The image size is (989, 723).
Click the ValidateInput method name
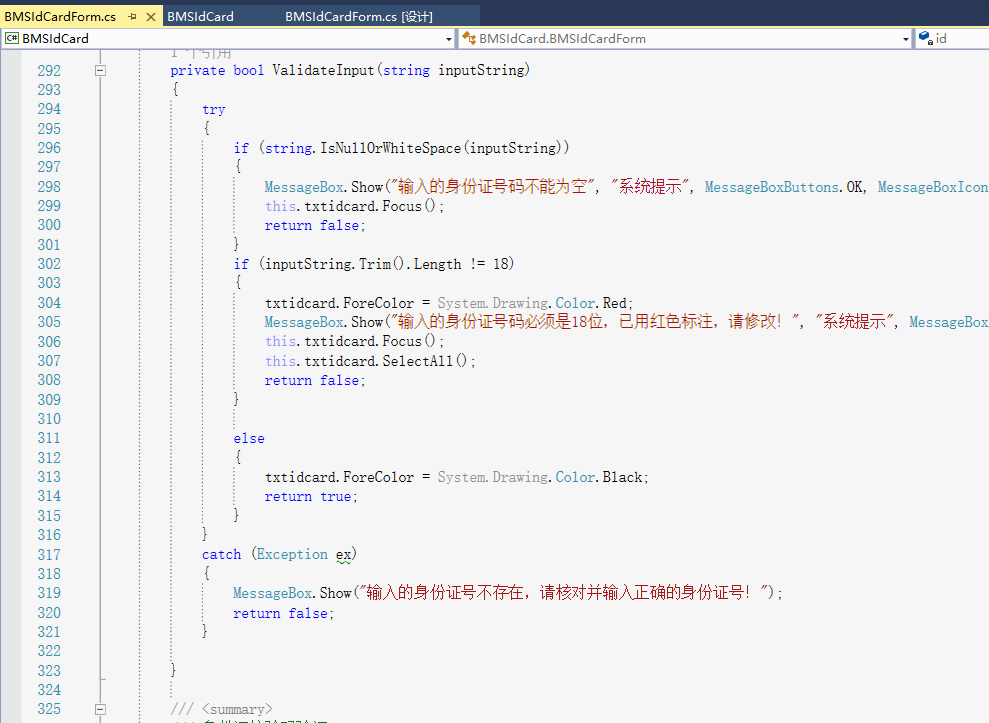[324, 70]
